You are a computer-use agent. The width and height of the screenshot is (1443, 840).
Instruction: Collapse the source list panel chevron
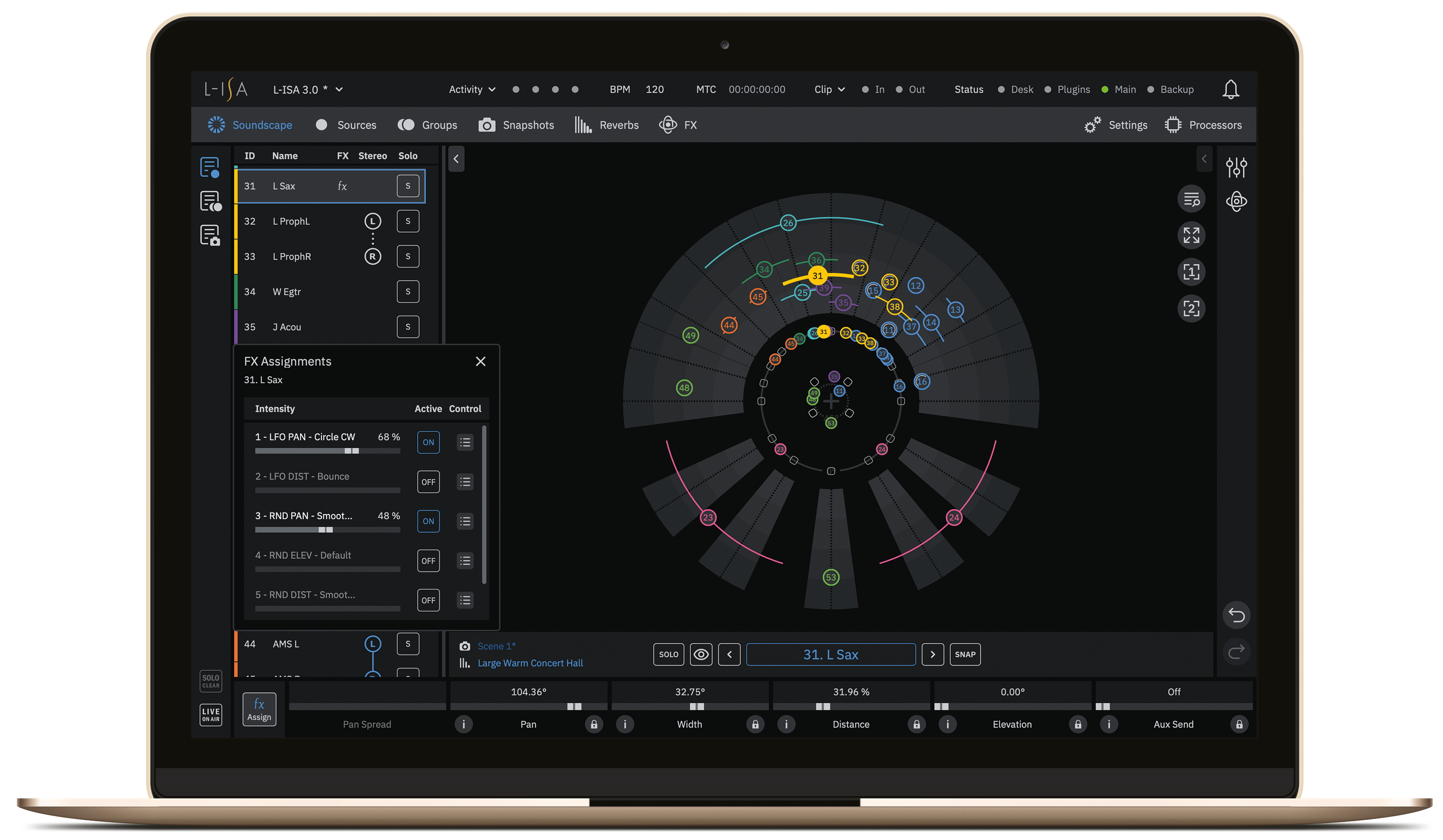tap(456, 159)
